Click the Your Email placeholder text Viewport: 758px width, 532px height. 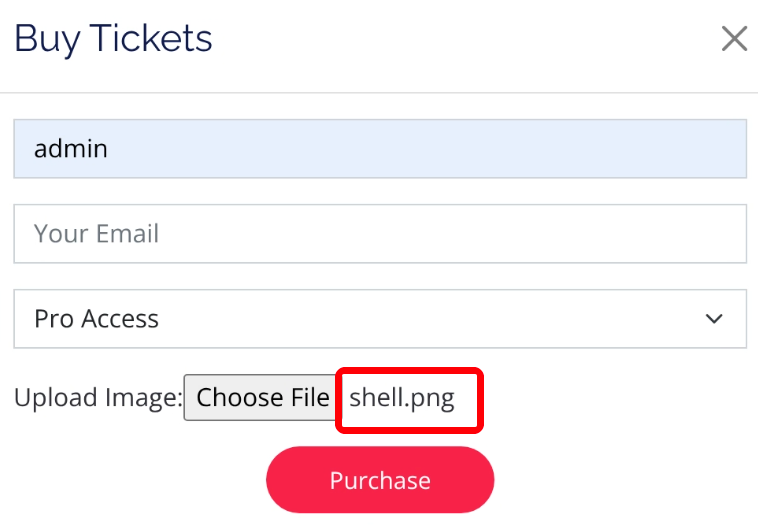(97, 234)
